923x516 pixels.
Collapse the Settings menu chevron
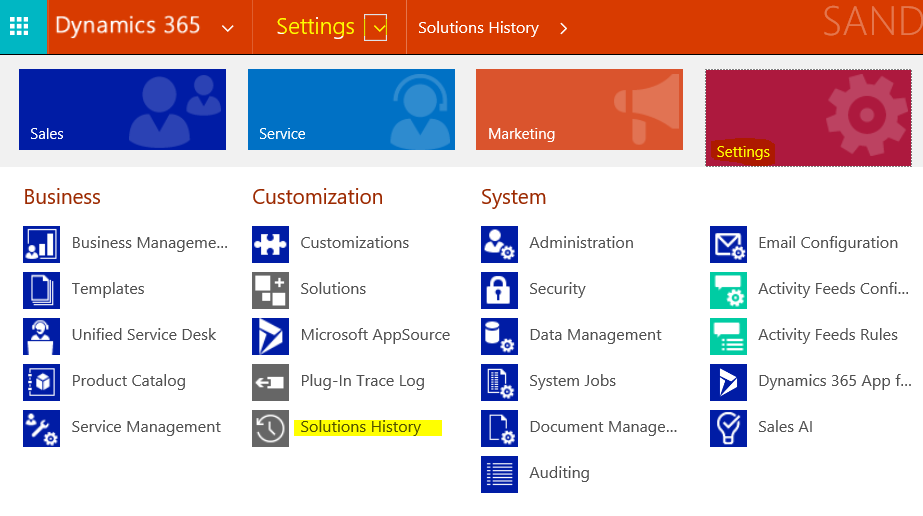point(376,28)
